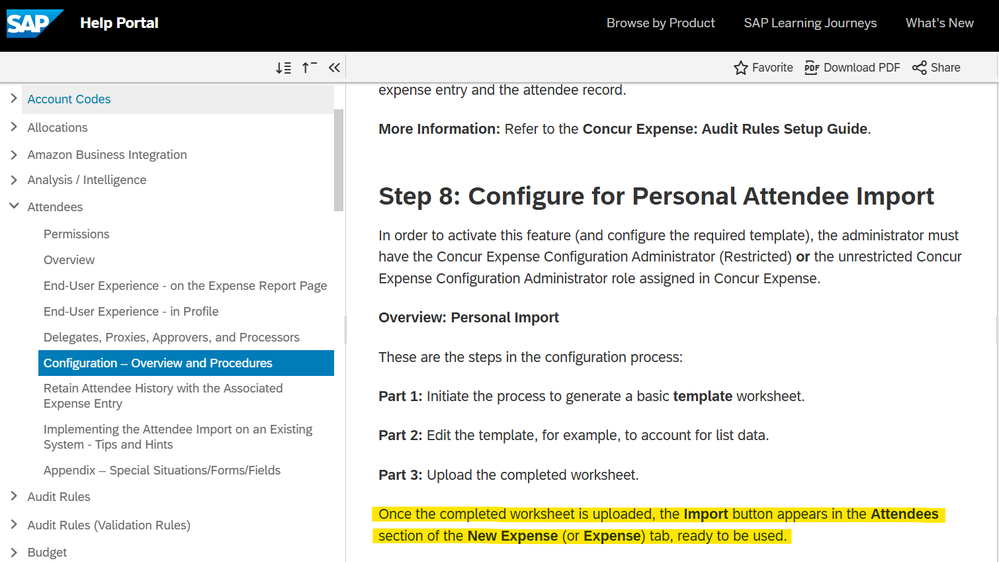Click the Download PDF icon

[812, 68]
